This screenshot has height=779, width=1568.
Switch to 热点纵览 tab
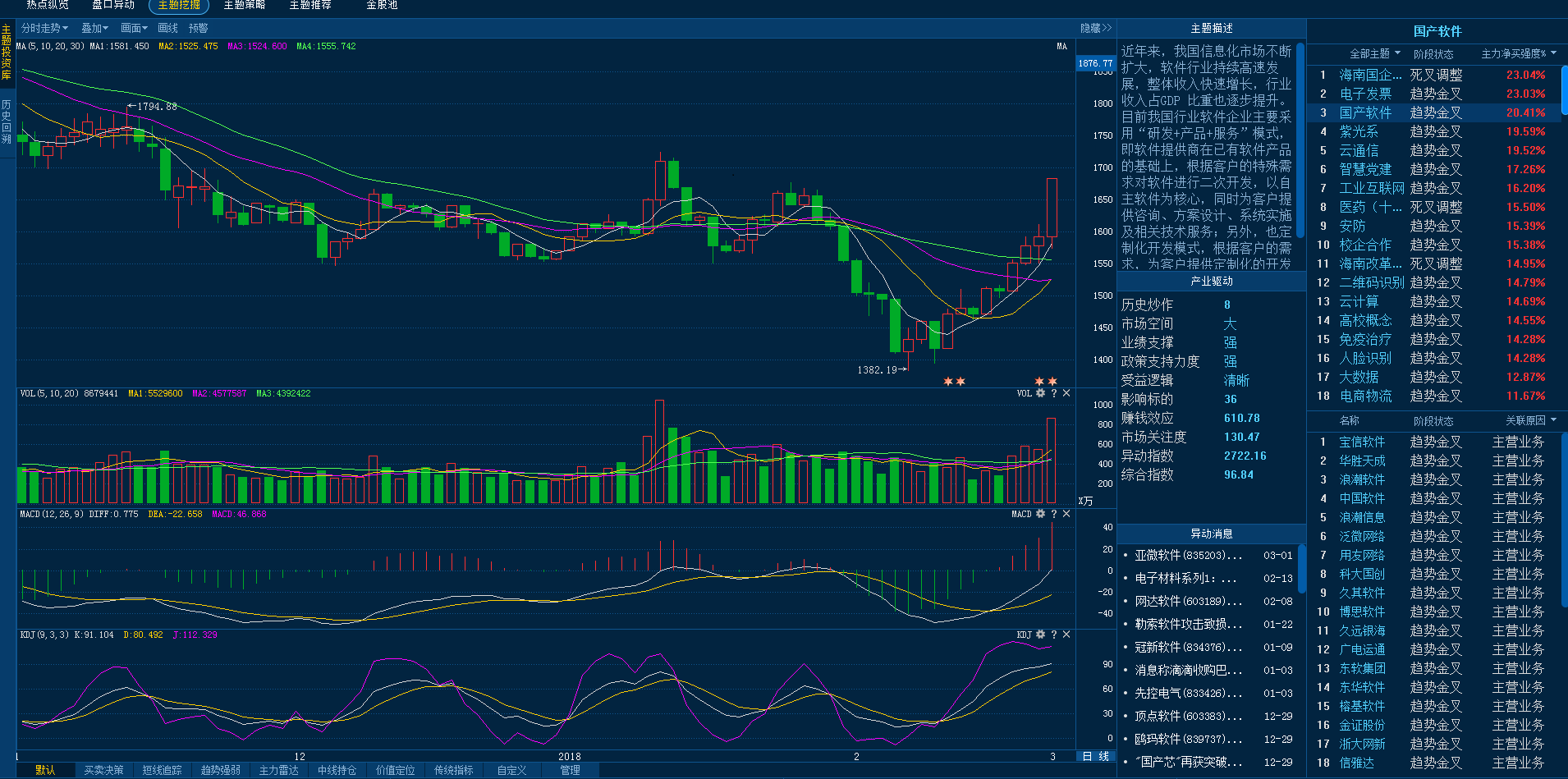[48, 5]
